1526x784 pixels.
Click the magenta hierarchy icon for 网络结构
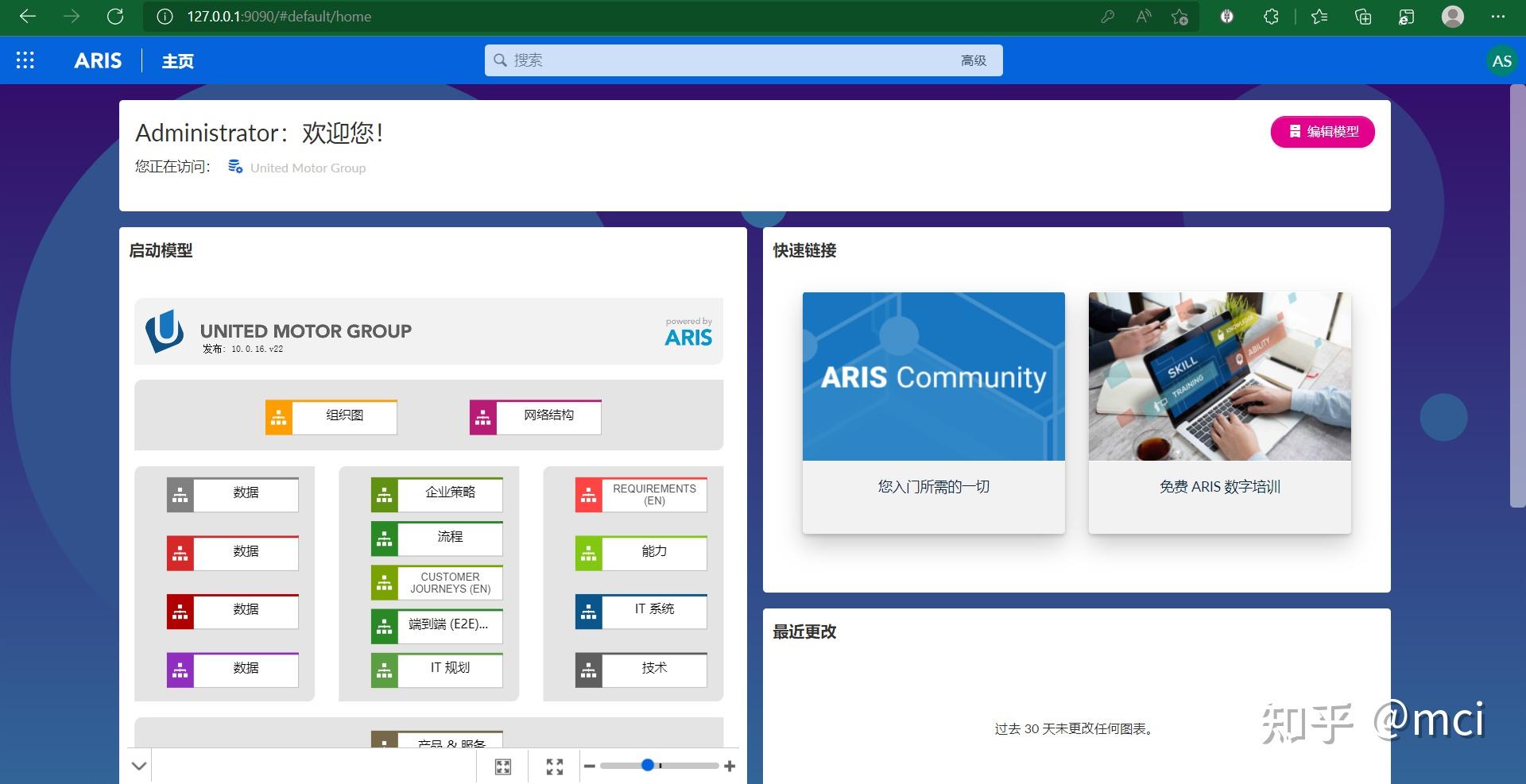(482, 418)
